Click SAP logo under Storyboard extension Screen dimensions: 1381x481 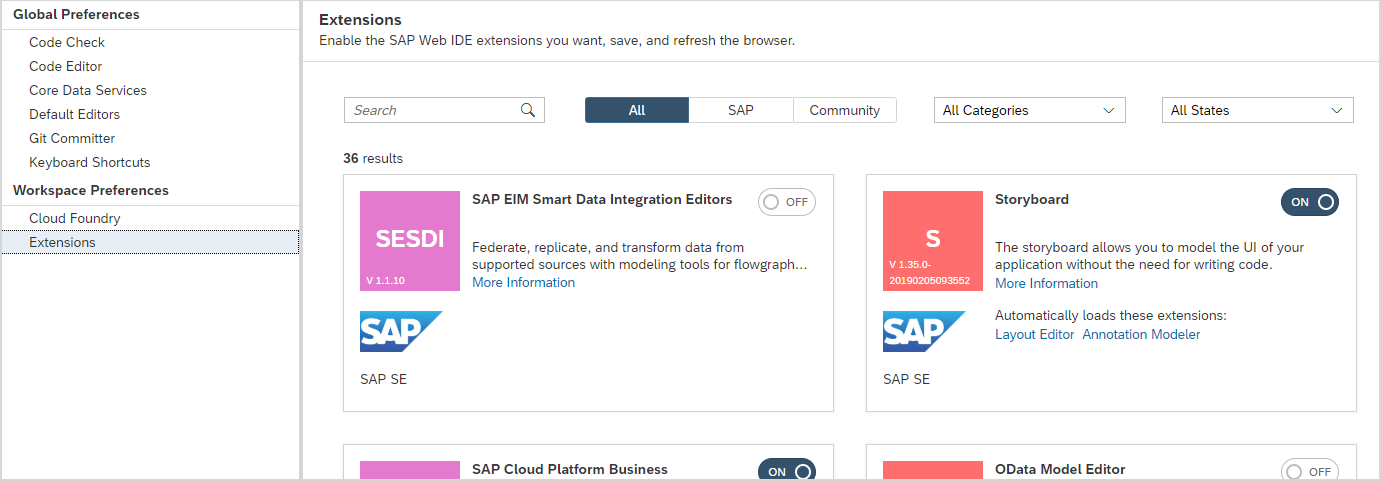point(924,332)
